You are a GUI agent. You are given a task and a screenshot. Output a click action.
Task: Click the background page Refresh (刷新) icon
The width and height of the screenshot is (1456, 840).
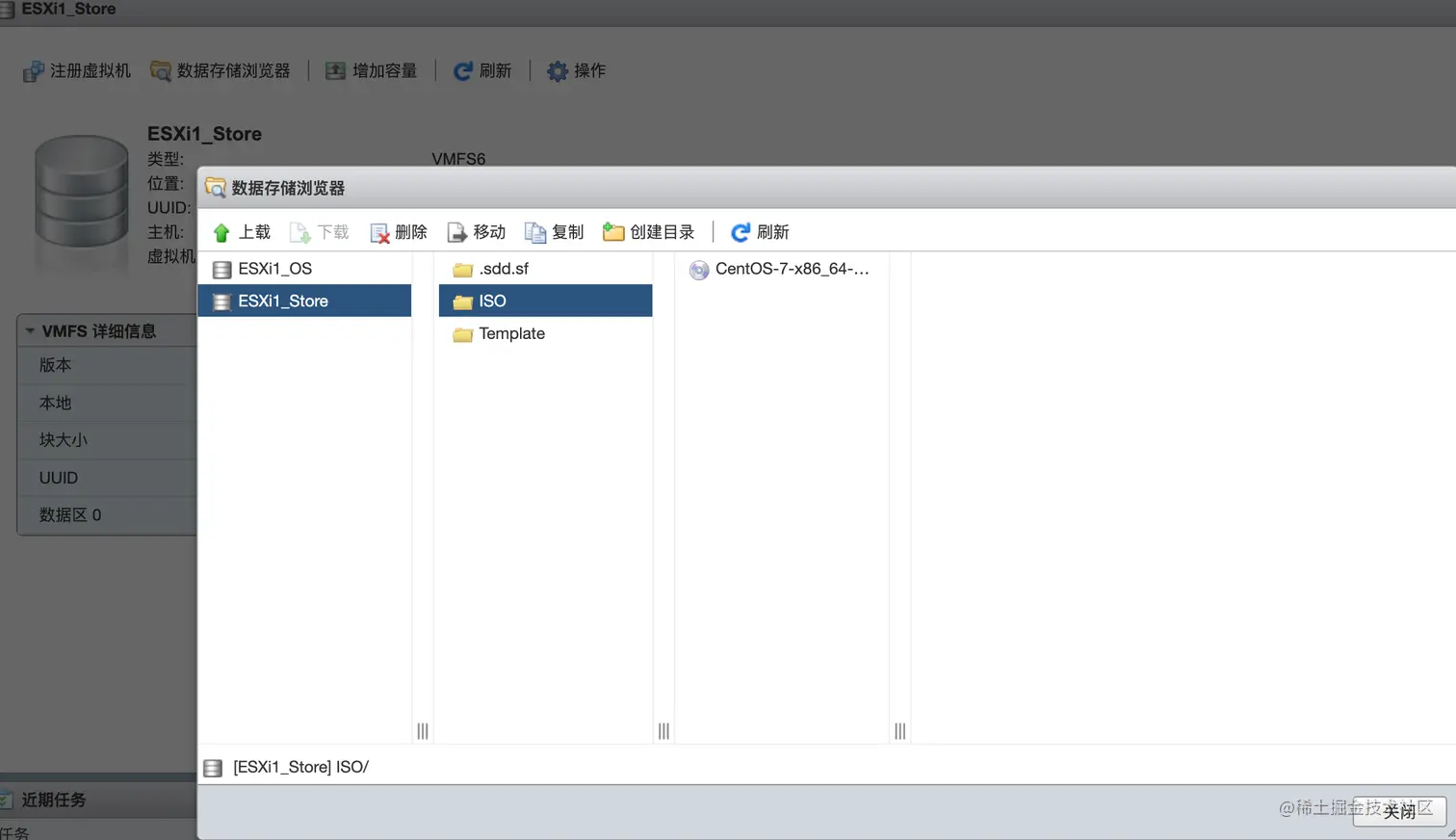coord(462,71)
